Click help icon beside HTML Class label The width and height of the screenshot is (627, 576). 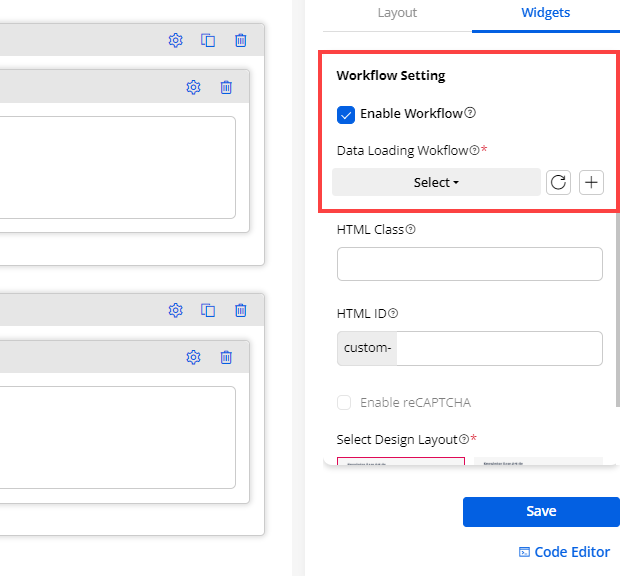tap(411, 230)
